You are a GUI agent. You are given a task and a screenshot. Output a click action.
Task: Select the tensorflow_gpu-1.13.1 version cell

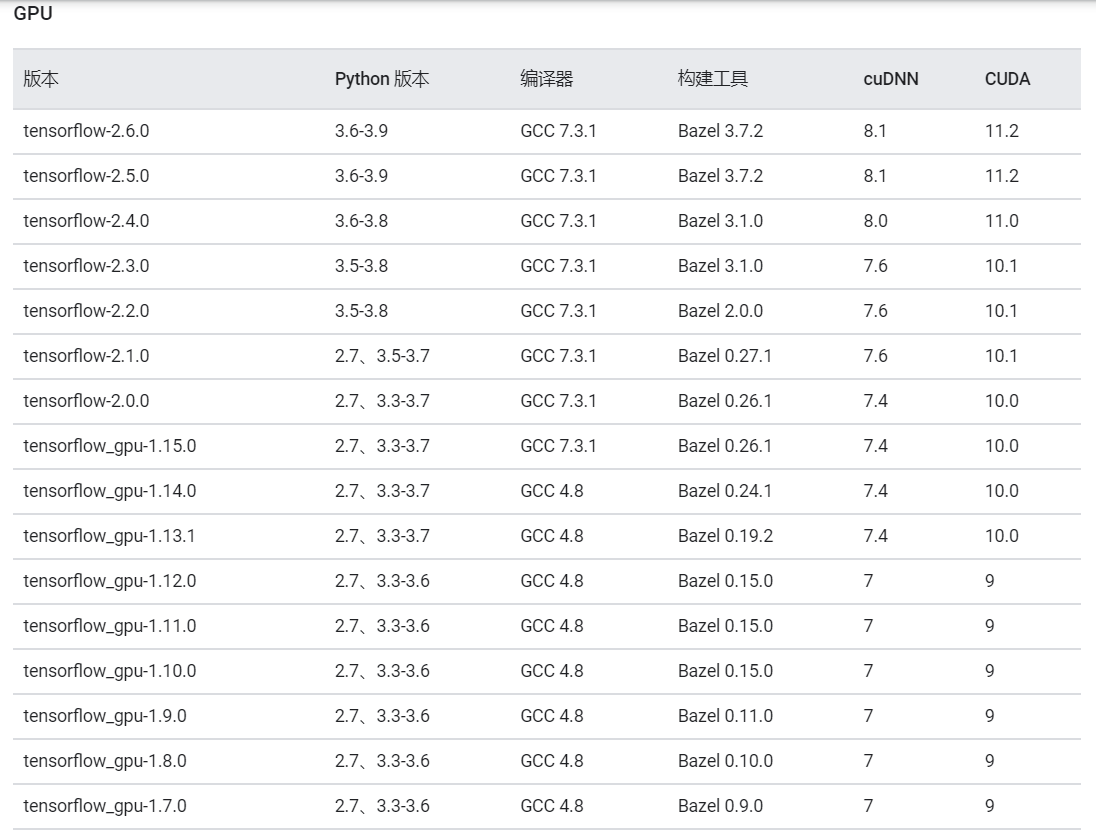click(x=109, y=536)
